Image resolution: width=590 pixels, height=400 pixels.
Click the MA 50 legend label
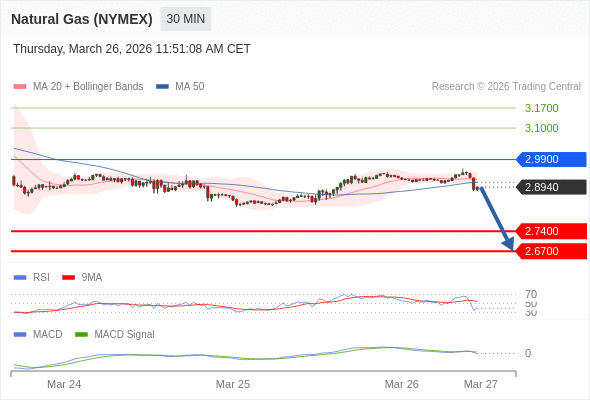click(190, 87)
